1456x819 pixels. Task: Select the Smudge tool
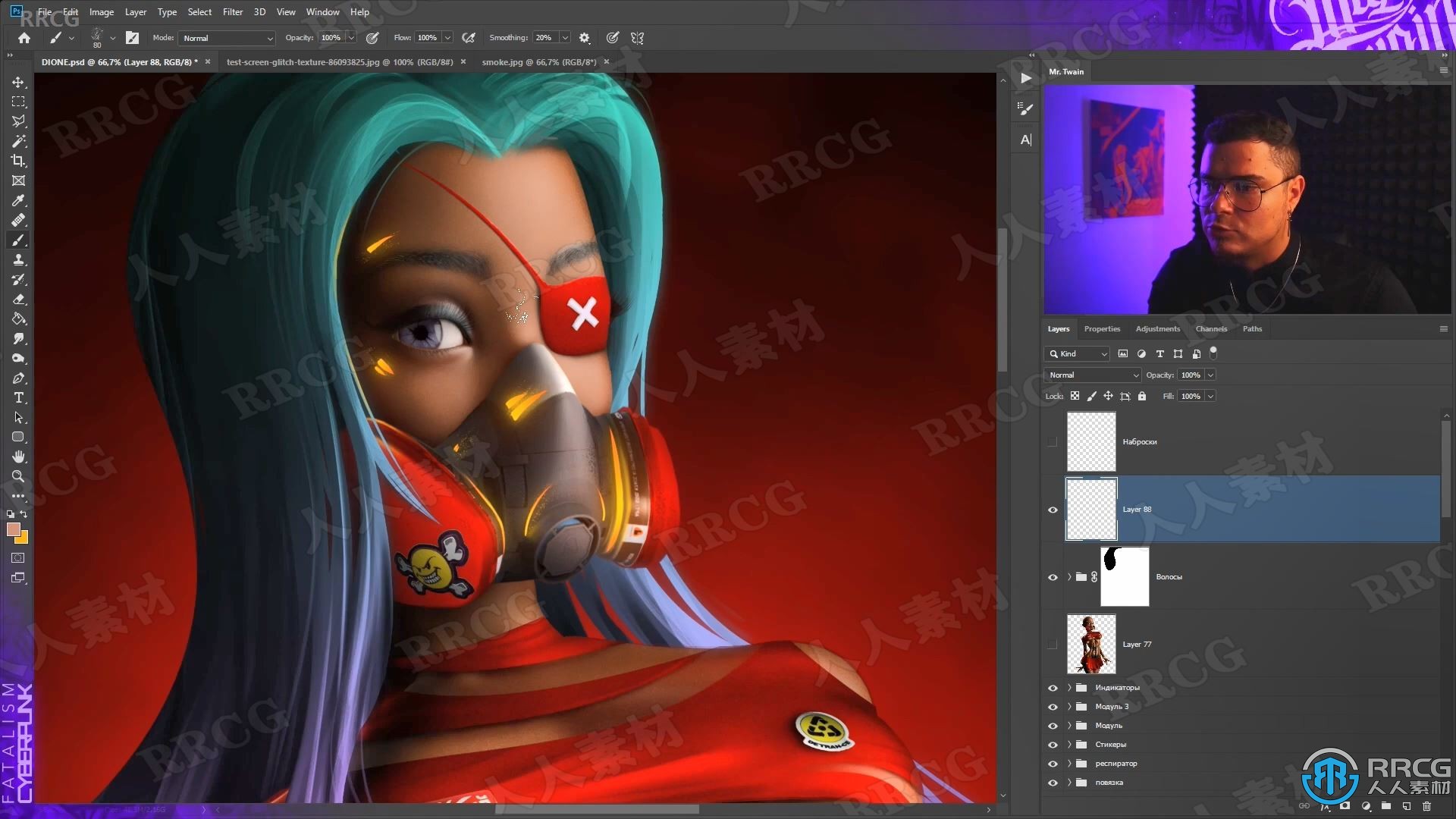(x=18, y=338)
